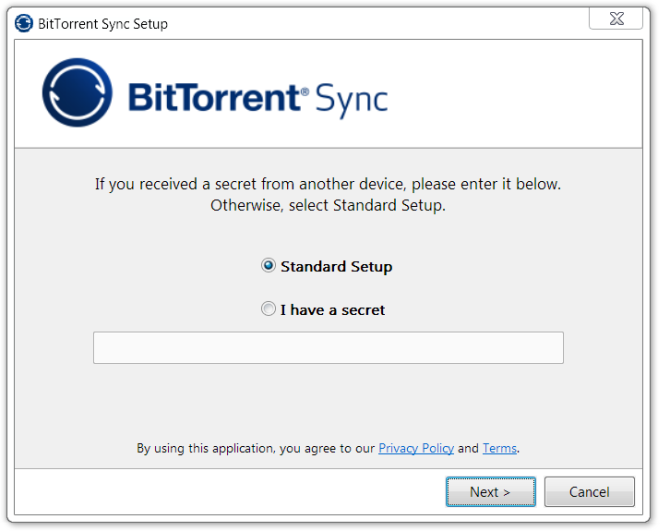
Task: Click the large circular sync arrows logo
Action: point(77,93)
